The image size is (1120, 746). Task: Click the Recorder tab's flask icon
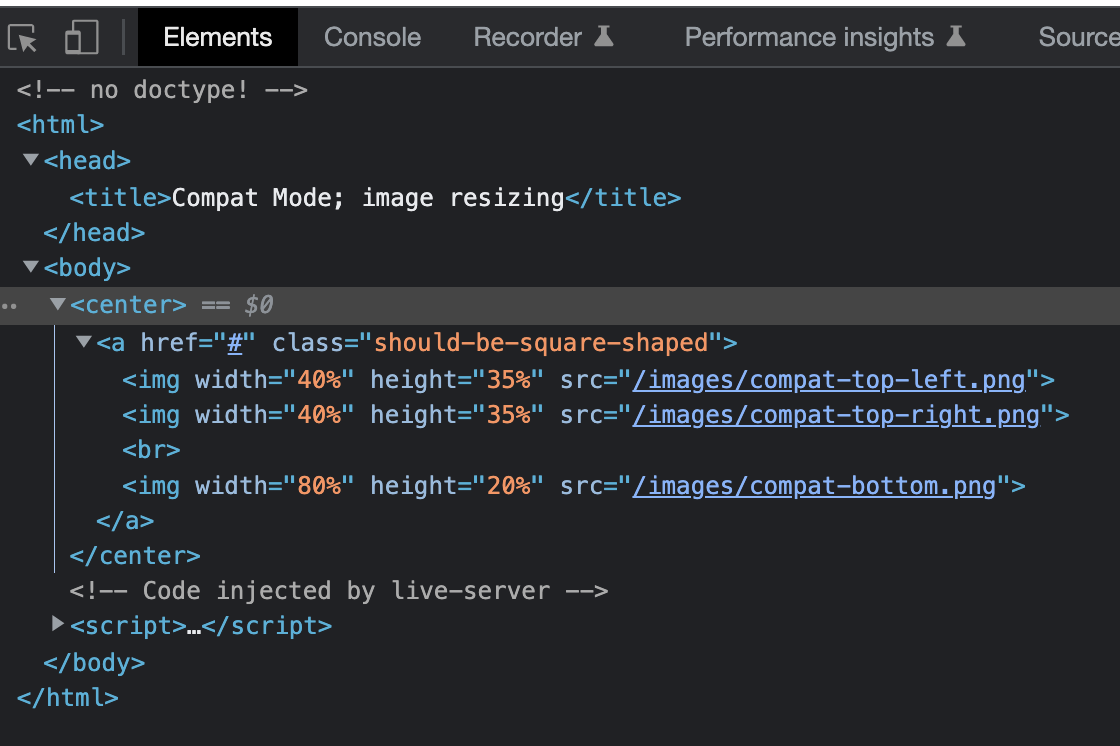pyautogui.click(x=604, y=36)
